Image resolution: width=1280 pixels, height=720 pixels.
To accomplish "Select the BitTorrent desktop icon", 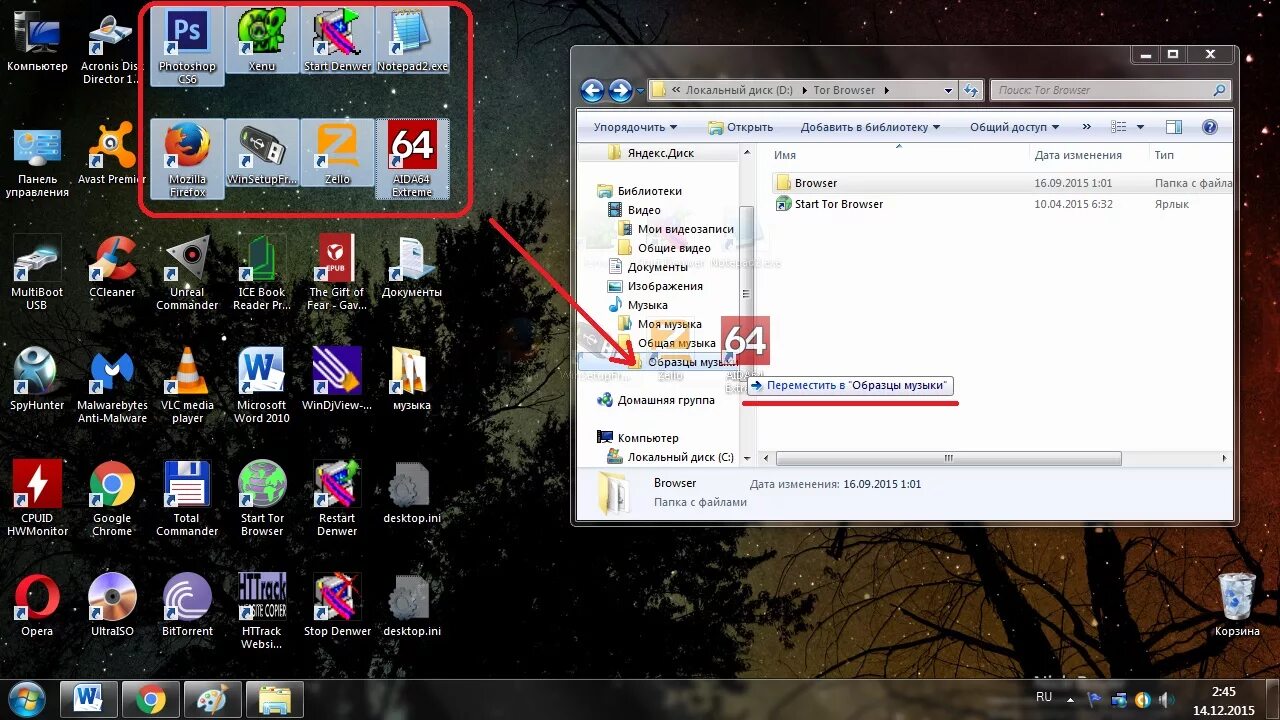I will [187, 605].
